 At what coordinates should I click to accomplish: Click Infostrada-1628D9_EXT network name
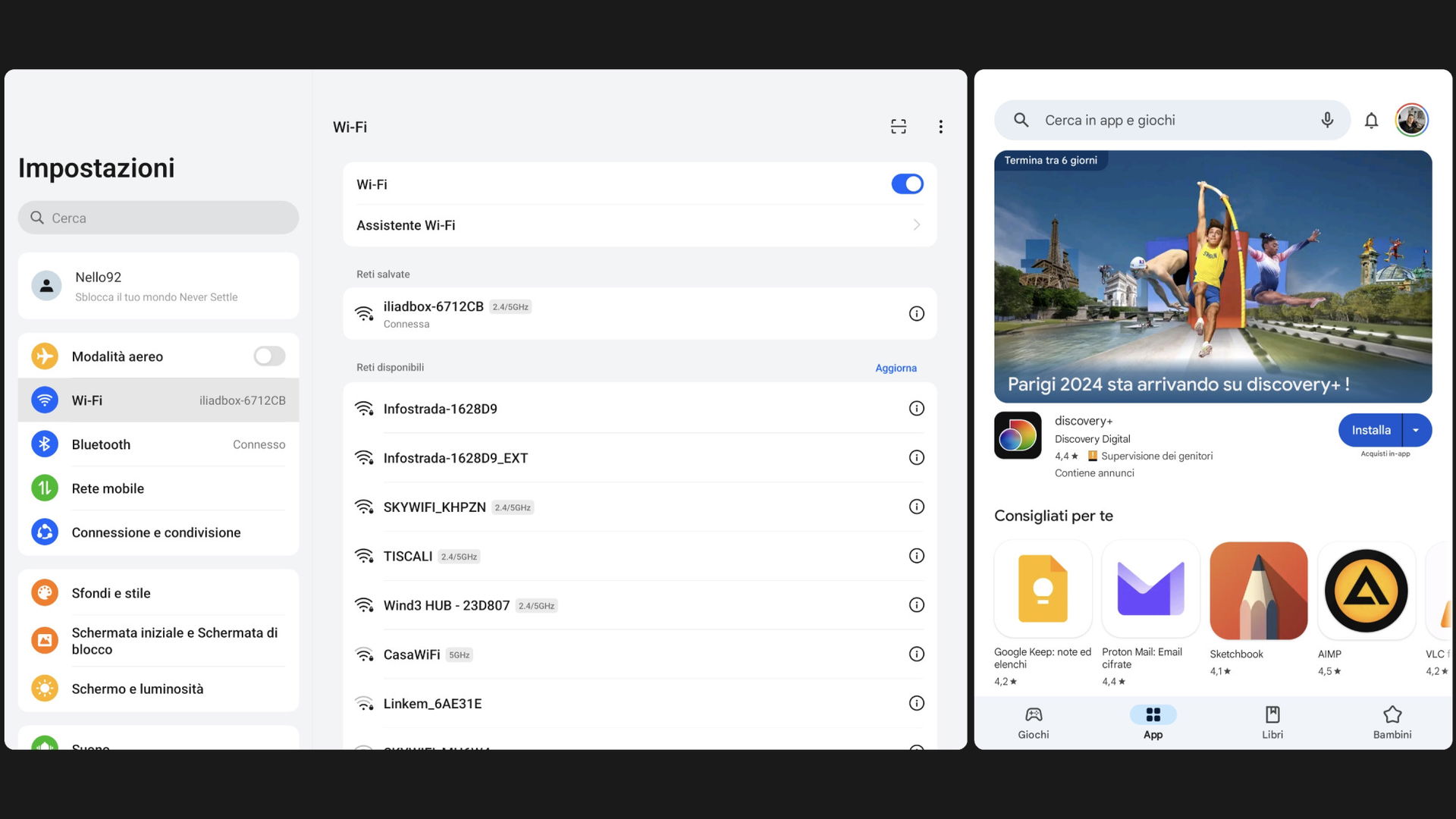tap(455, 458)
